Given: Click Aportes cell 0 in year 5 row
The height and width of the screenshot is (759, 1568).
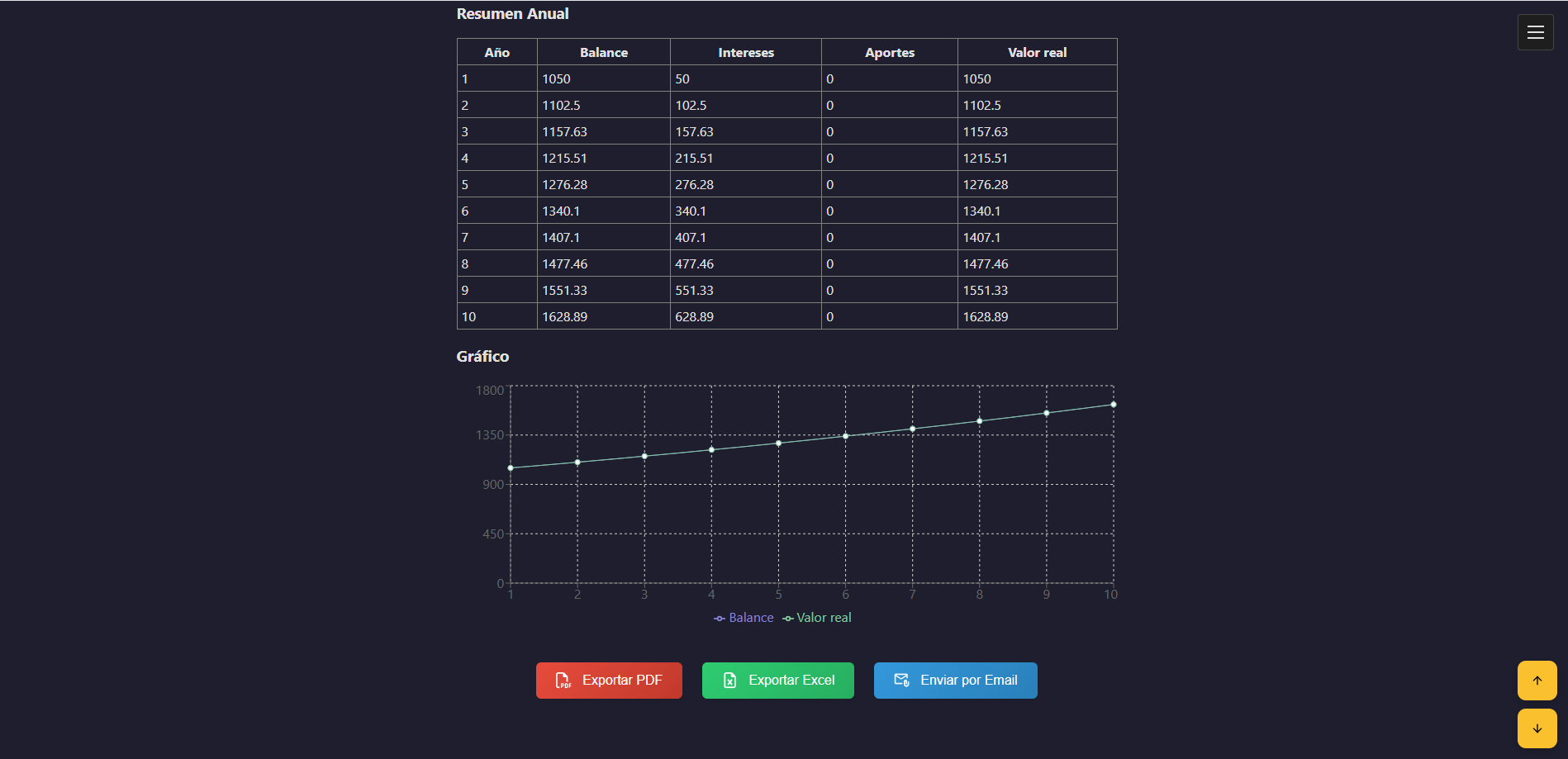Looking at the screenshot, I should (890, 184).
